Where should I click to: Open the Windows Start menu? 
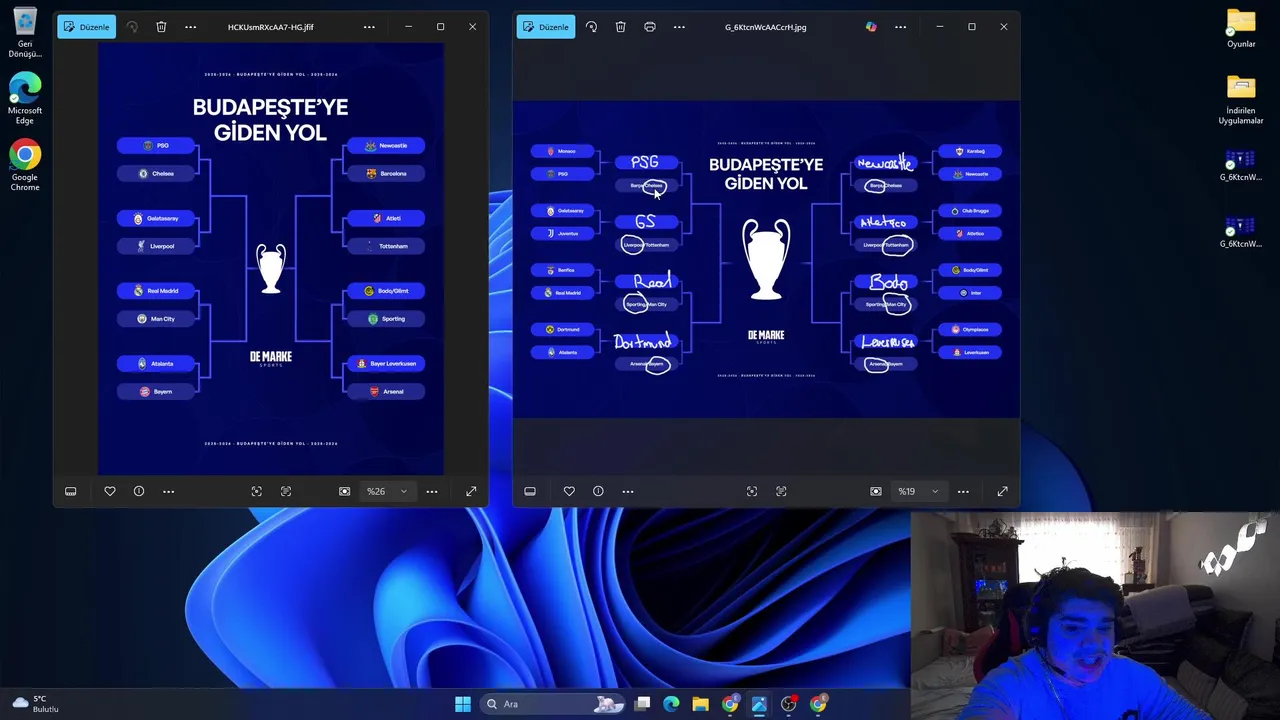463,704
